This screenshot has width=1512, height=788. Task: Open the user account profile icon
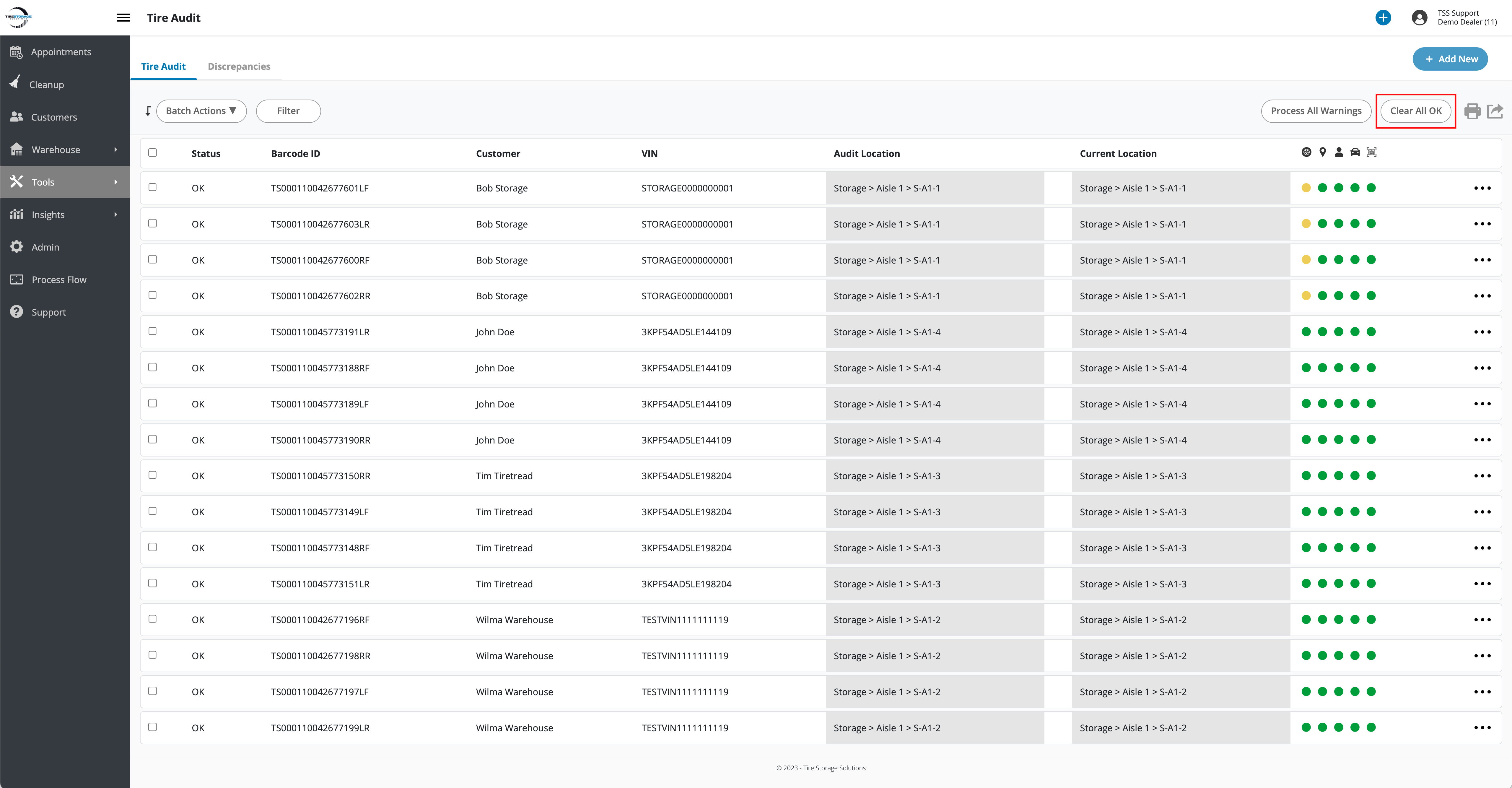point(1419,18)
